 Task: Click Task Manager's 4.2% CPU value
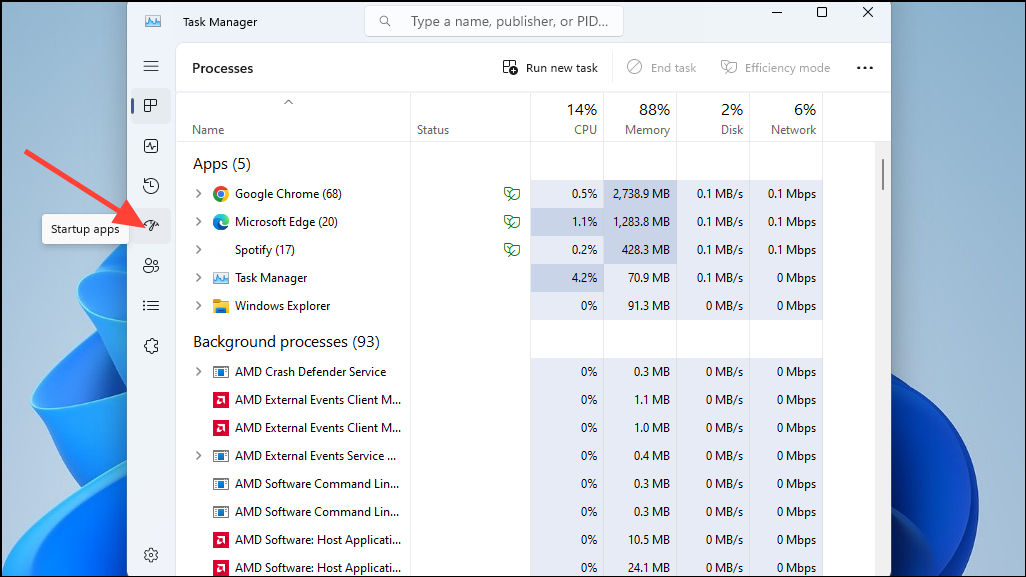click(584, 278)
